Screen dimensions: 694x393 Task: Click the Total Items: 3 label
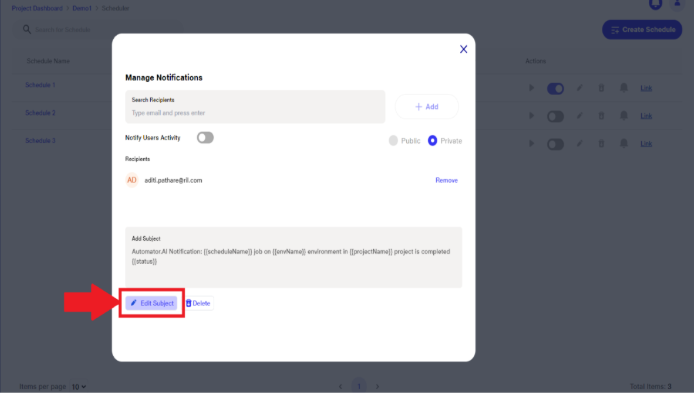tap(651, 387)
